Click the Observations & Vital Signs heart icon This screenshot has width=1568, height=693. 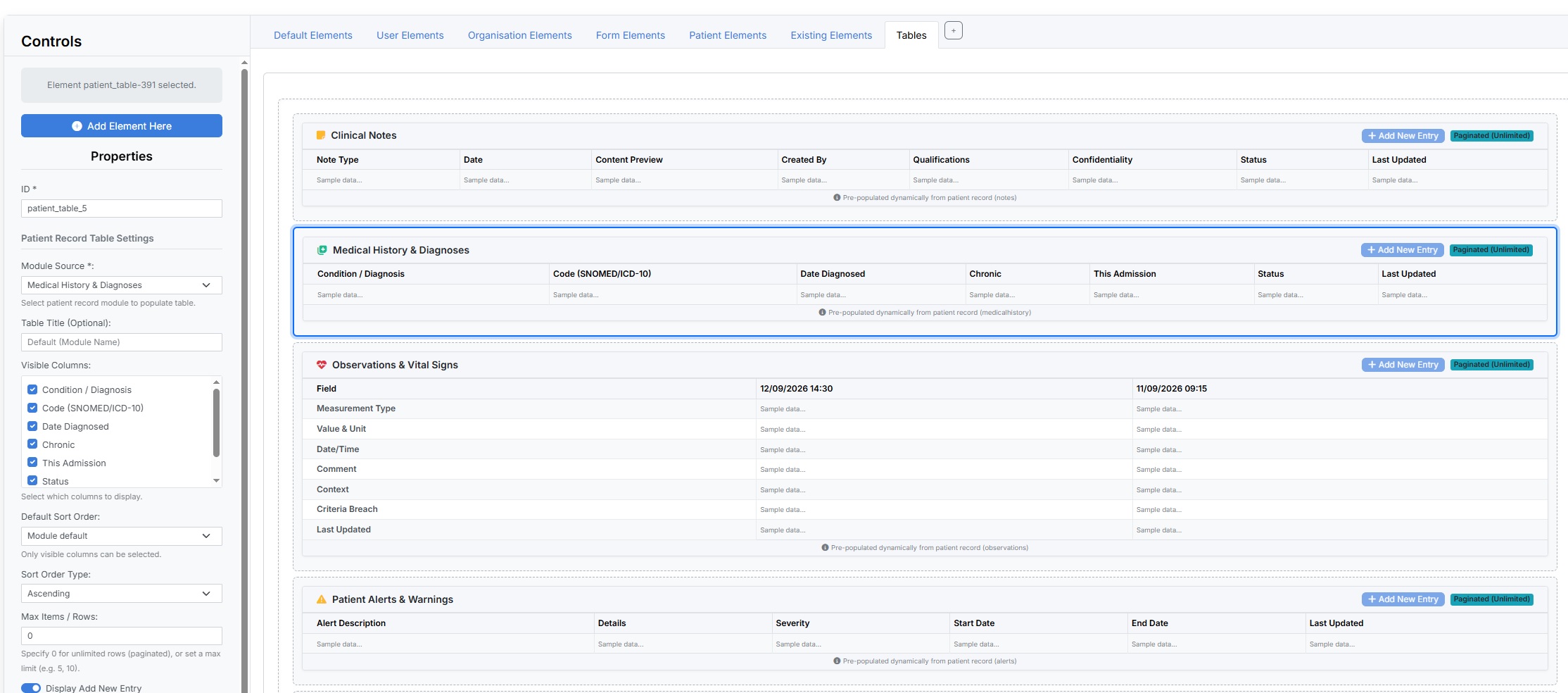322,365
